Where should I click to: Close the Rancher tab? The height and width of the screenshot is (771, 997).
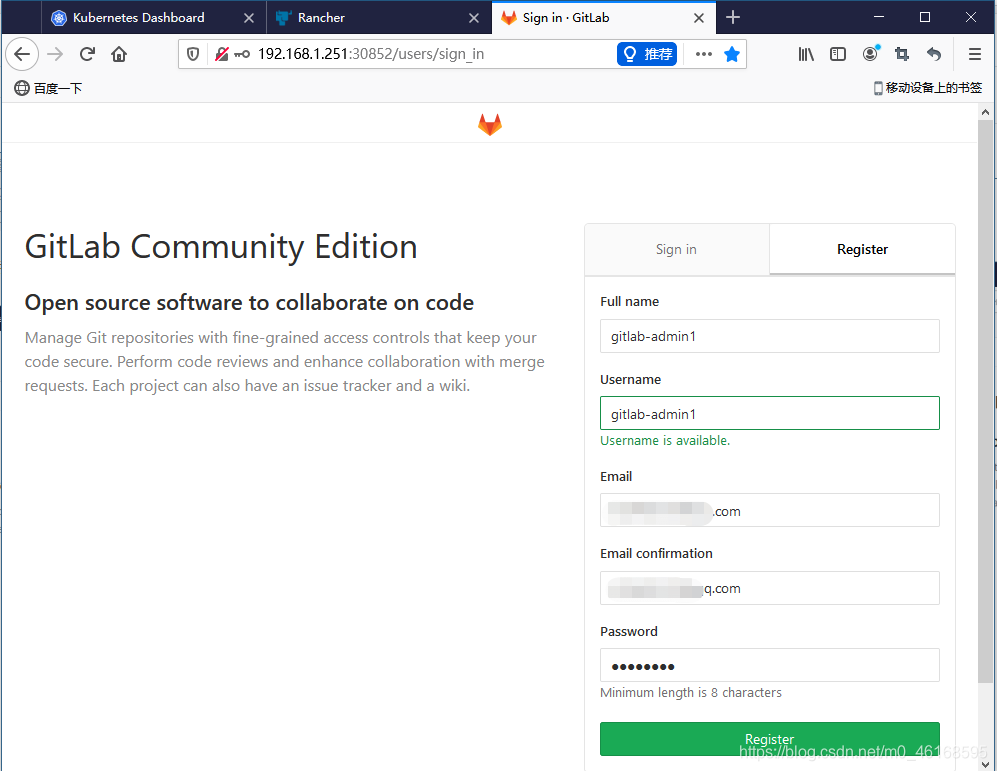click(x=474, y=18)
